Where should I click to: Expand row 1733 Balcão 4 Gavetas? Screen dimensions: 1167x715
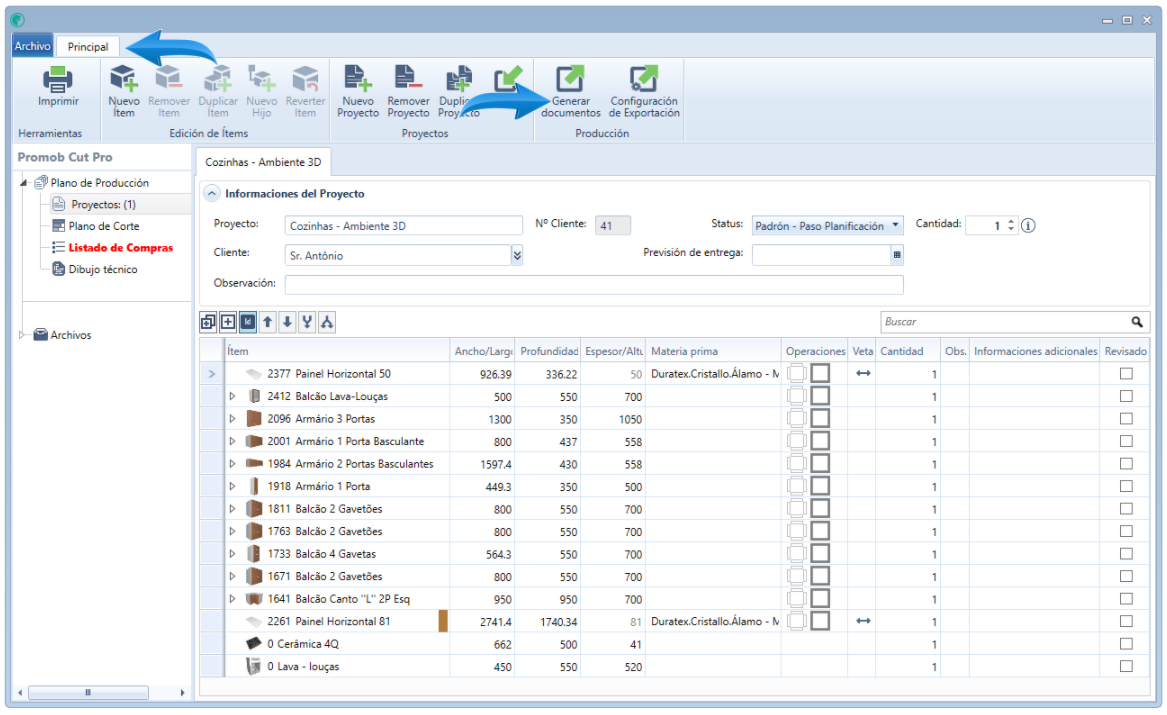coord(232,554)
